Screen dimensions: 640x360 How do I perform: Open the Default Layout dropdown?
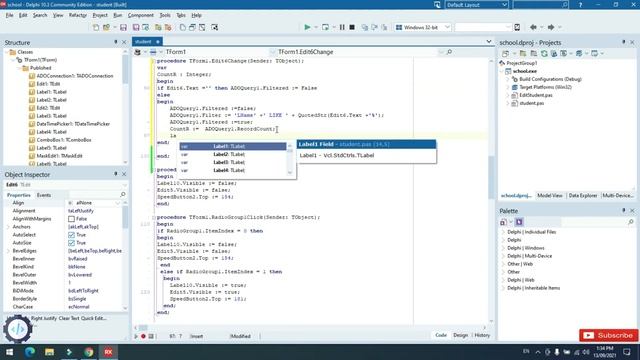(x=504, y=5)
